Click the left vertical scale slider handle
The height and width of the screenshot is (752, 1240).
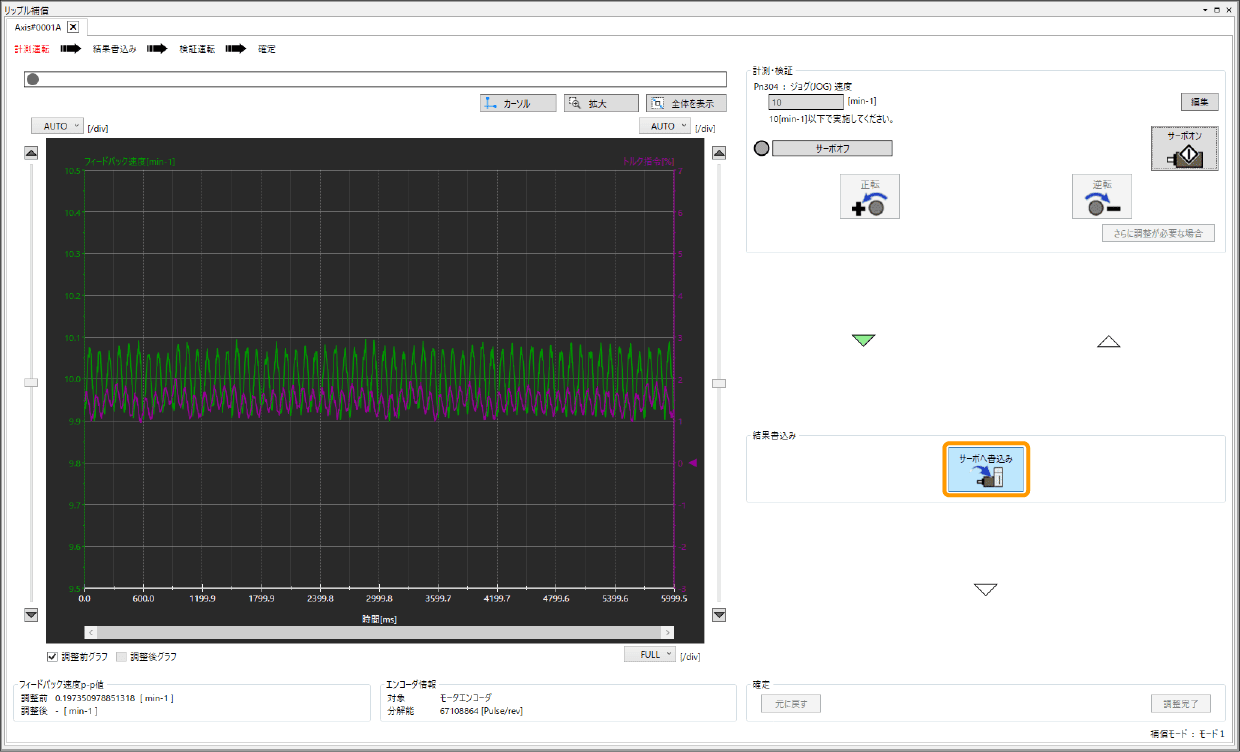(31, 382)
